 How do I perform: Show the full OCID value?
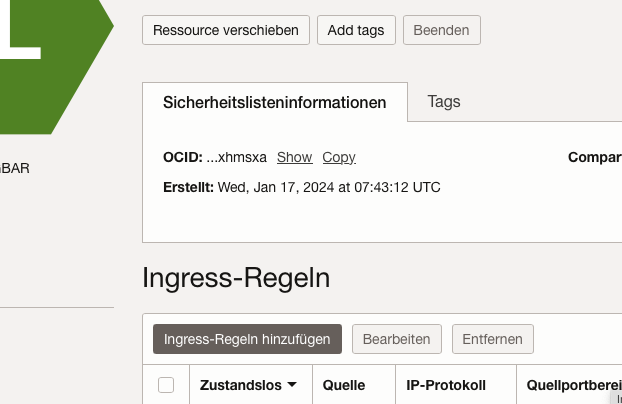(x=294, y=157)
